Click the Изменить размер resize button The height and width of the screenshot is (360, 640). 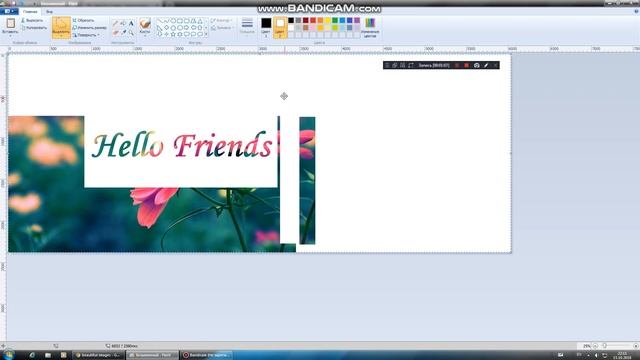click(89, 28)
